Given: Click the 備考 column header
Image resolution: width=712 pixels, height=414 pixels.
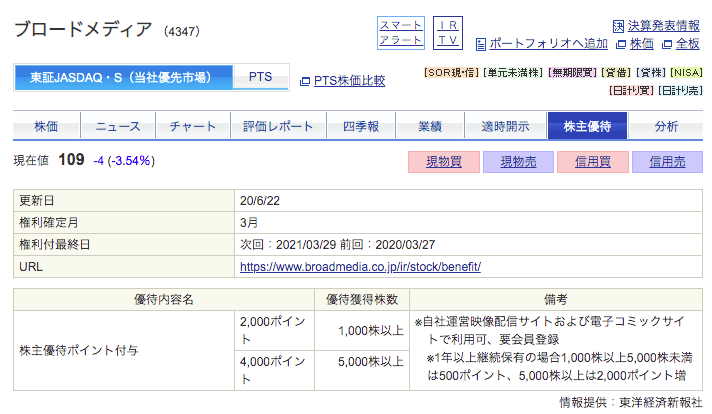Looking at the screenshot, I should tap(556, 299).
